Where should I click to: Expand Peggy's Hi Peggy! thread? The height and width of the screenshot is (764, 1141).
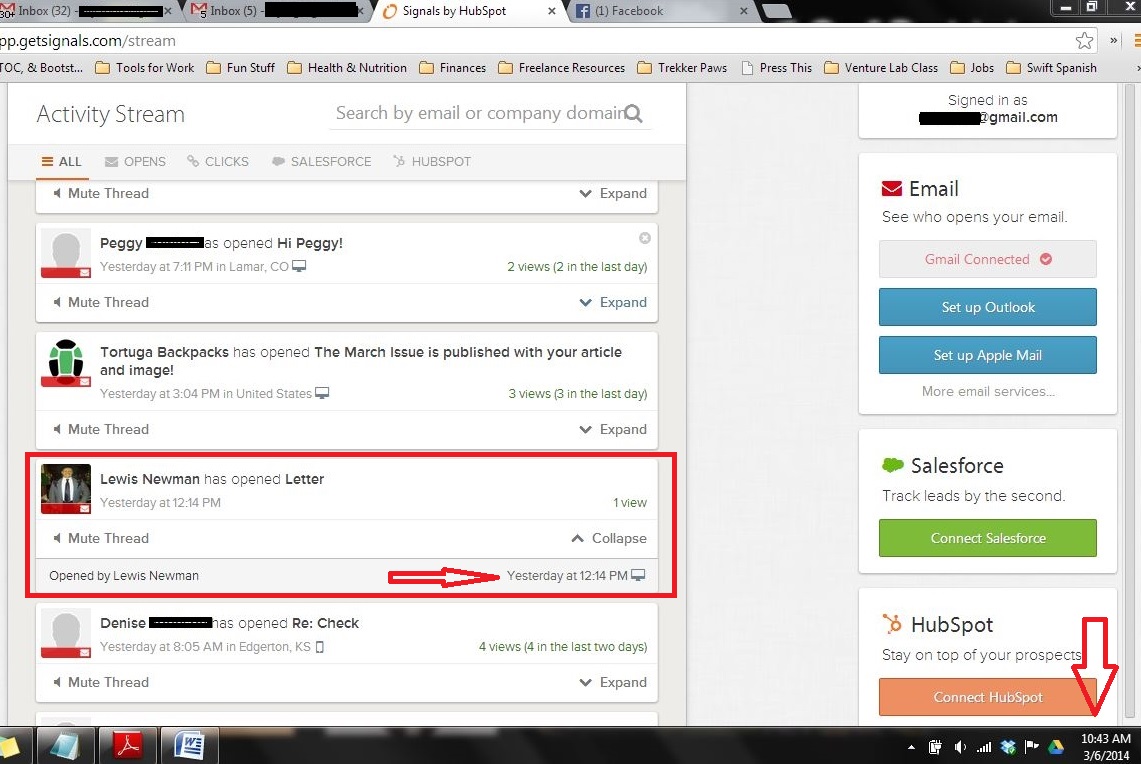[613, 302]
